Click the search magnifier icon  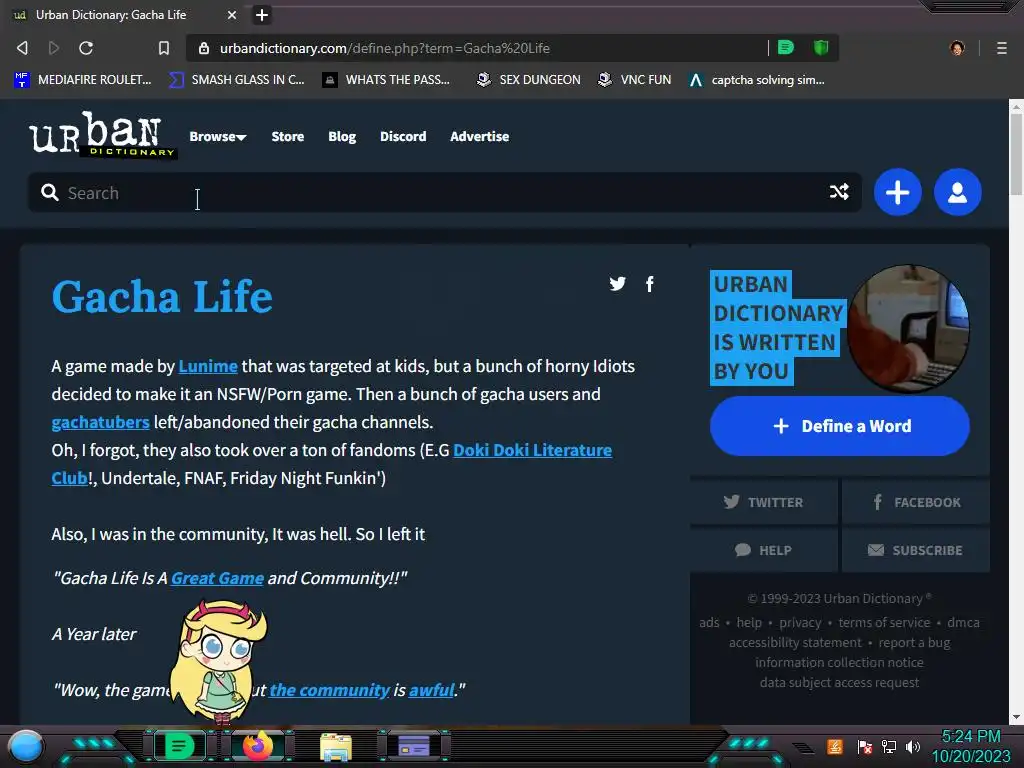tap(50, 192)
